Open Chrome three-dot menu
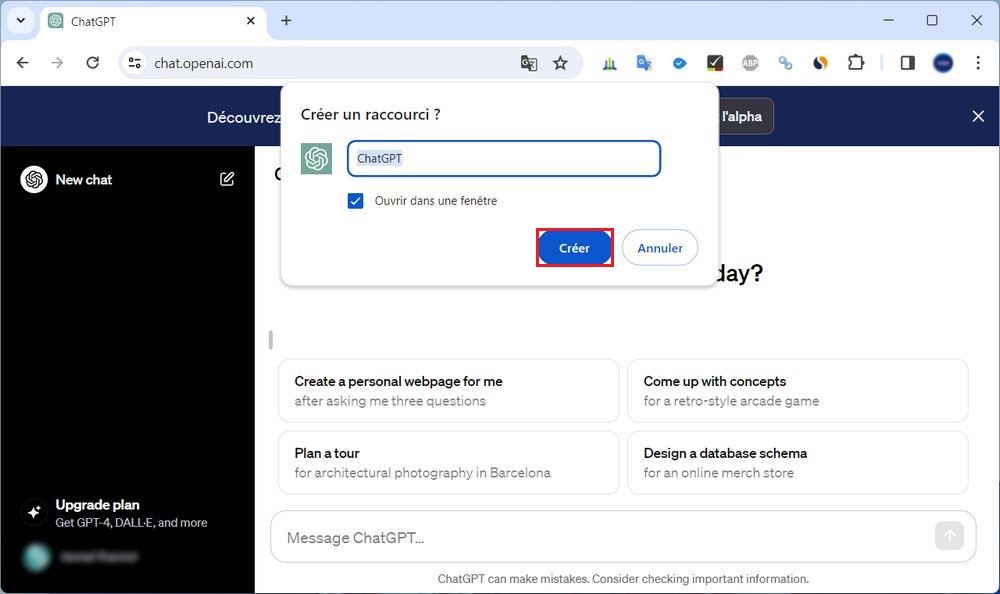Image resolution: width=1000 pixels, height=594 pixels. coord(977,63)
